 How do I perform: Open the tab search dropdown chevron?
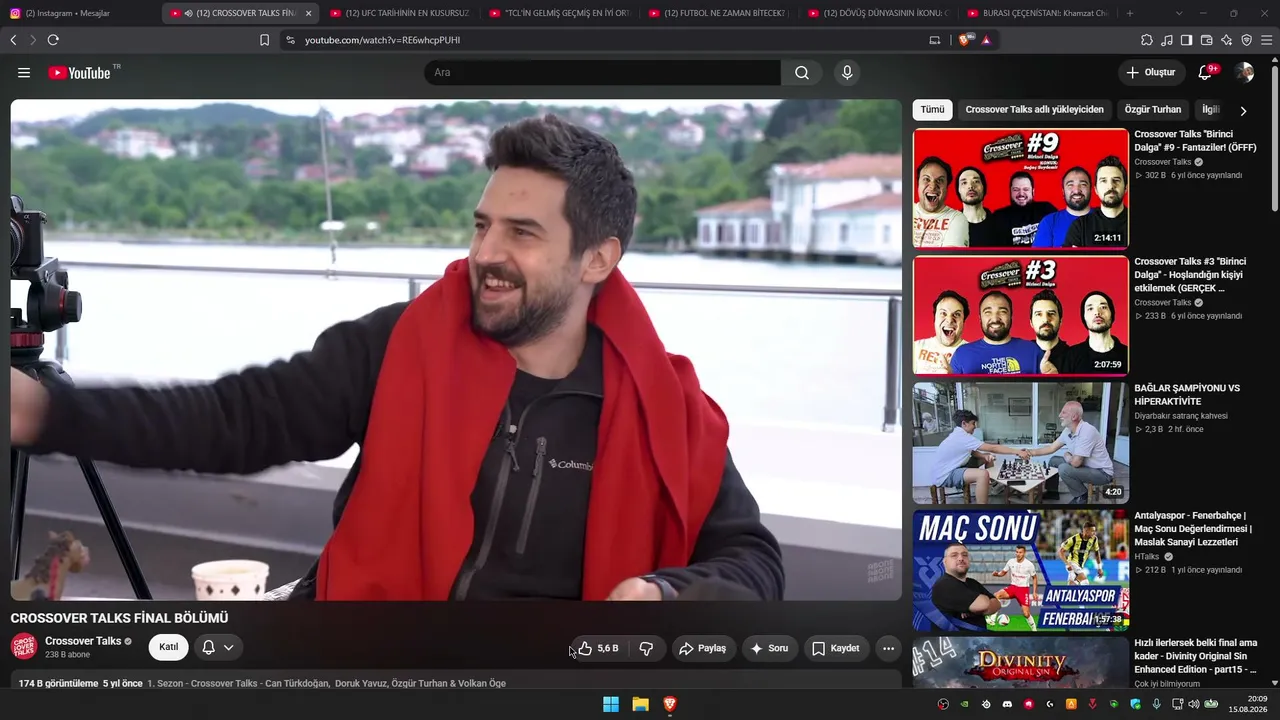pos(1179,13)
